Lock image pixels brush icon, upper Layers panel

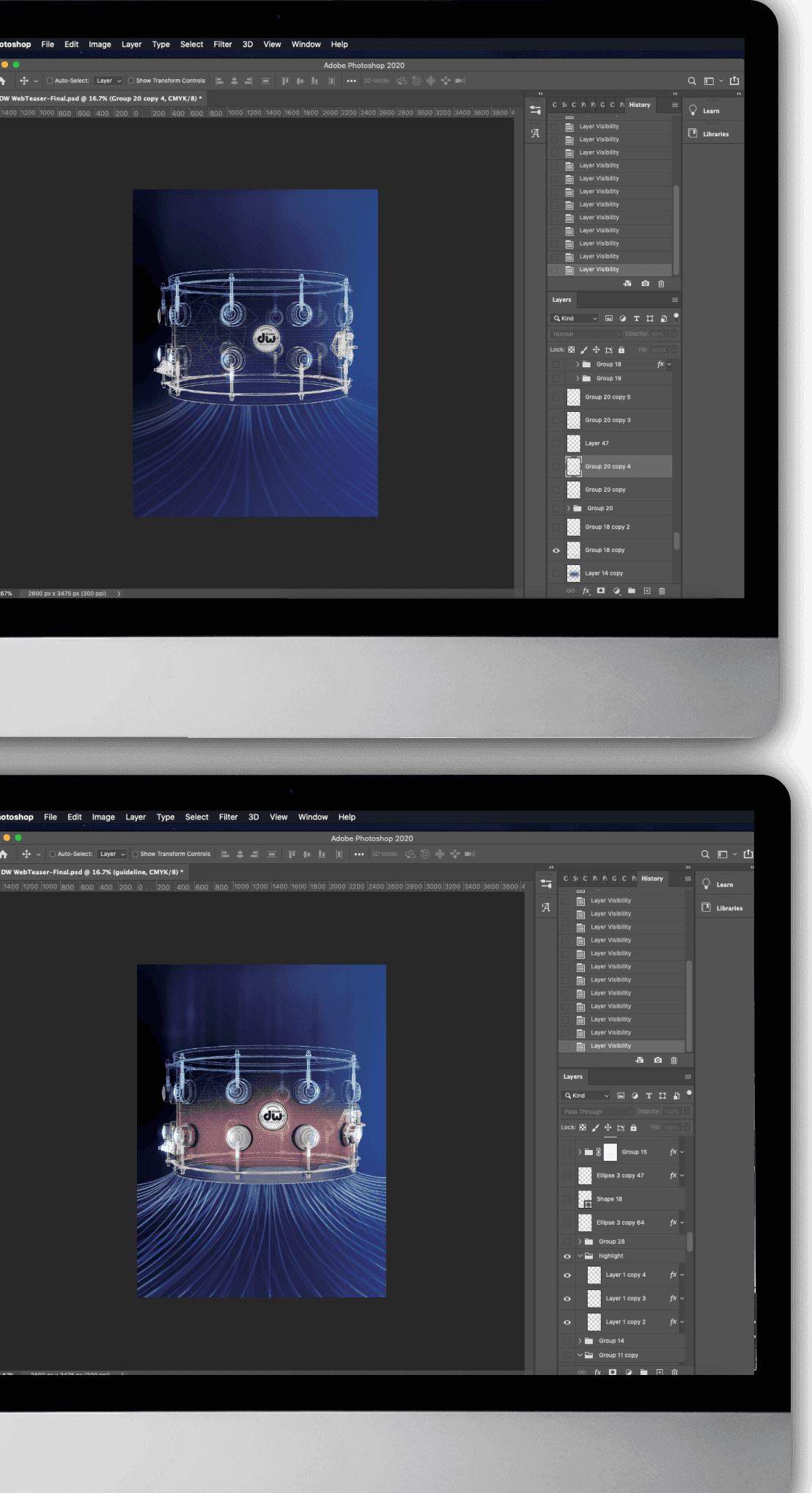tap(584, 350)
